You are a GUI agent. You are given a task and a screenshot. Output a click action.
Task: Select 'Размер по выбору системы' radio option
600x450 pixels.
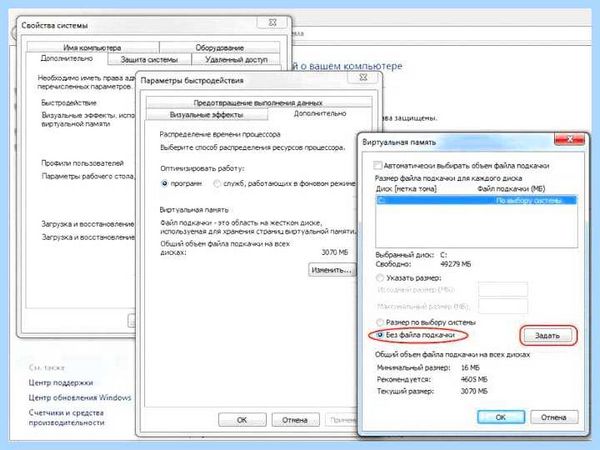point(380,322)
